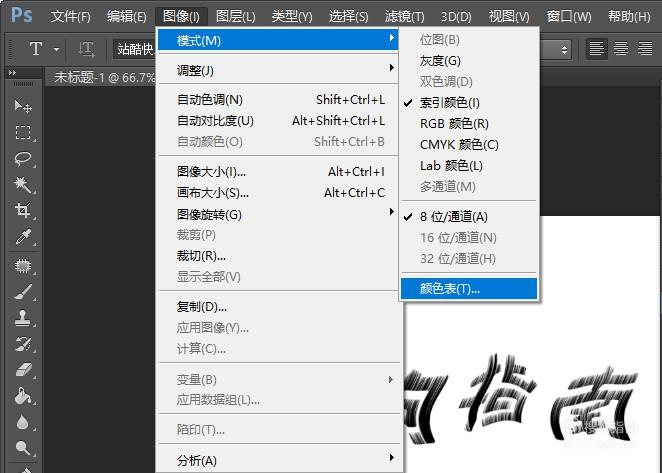662x473 pixels.
Task: Switch to RGB 颜色(R) mode
Action: click(x=469, y=124)
